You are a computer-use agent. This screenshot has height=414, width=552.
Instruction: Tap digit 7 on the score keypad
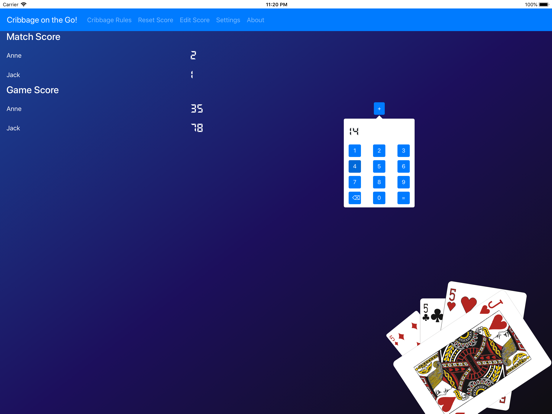355,182
